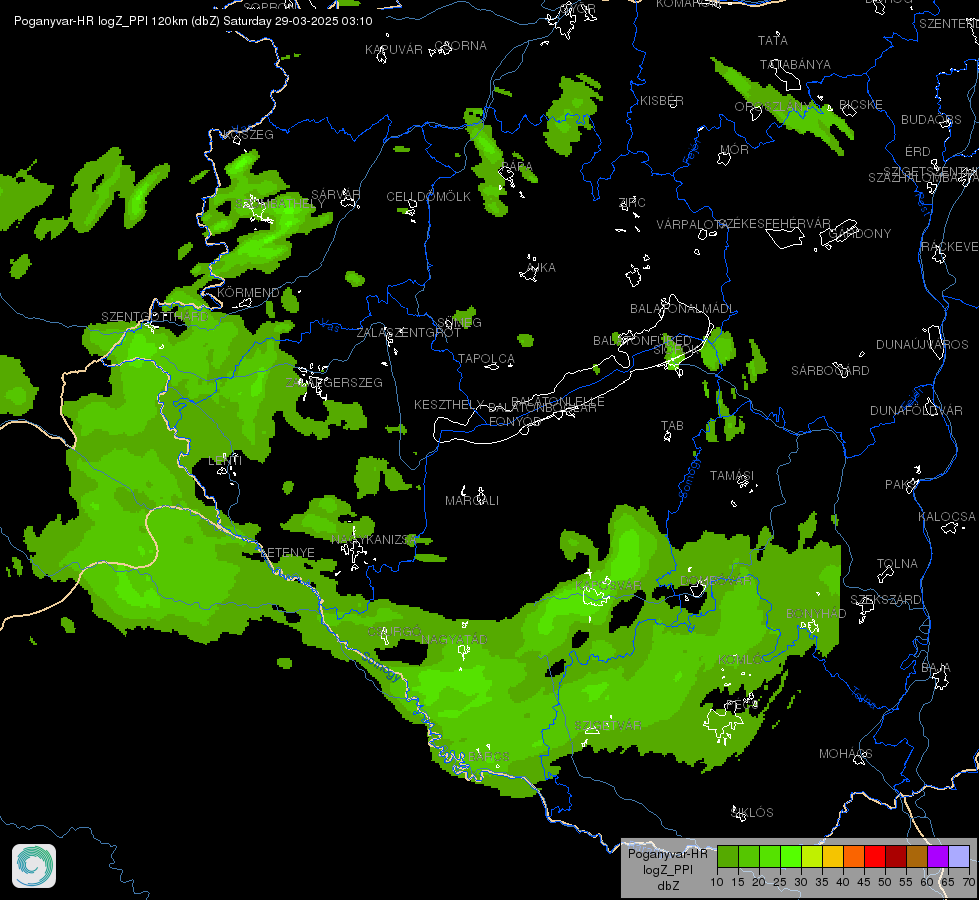Select the 'SZIGETVÁR' label
Screen dimensions: 979x900
(x=608, y=726)
